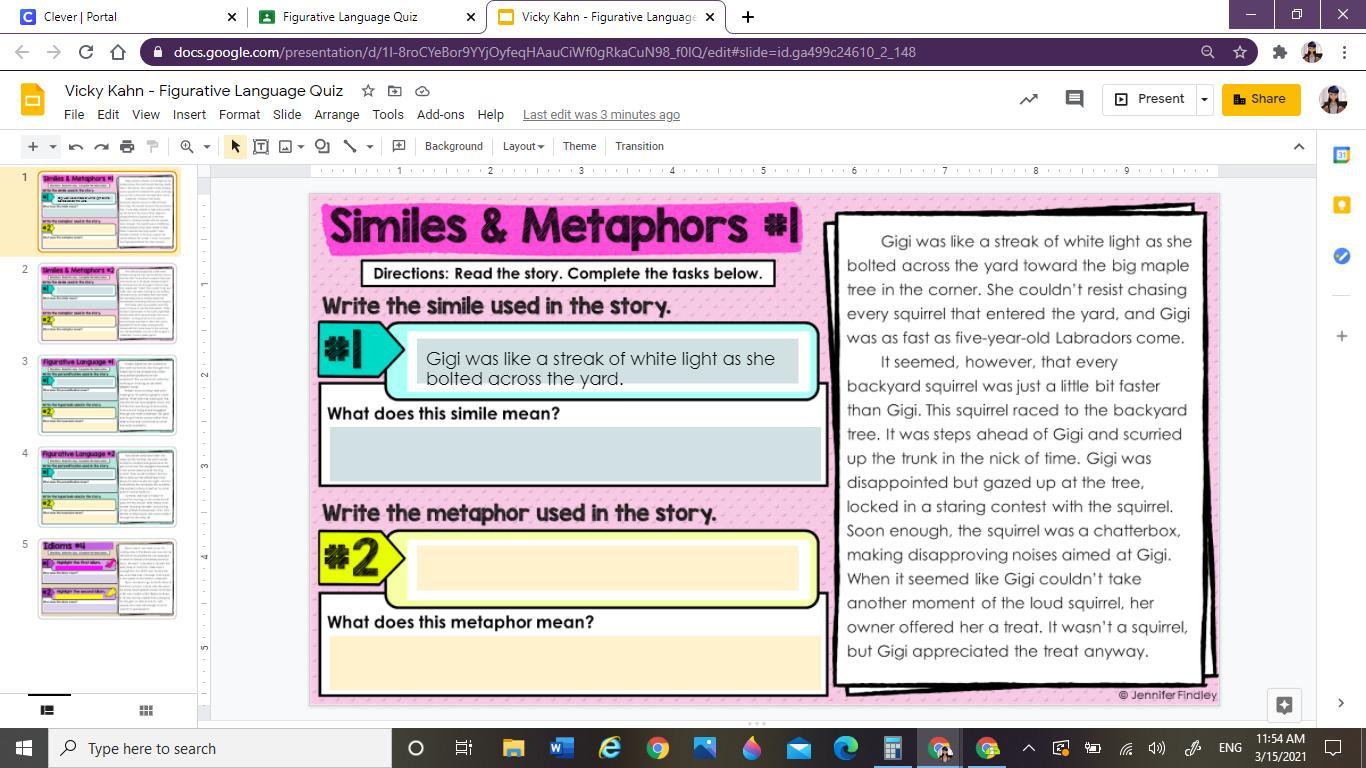Open the Layout dropdown

[523, 146]
